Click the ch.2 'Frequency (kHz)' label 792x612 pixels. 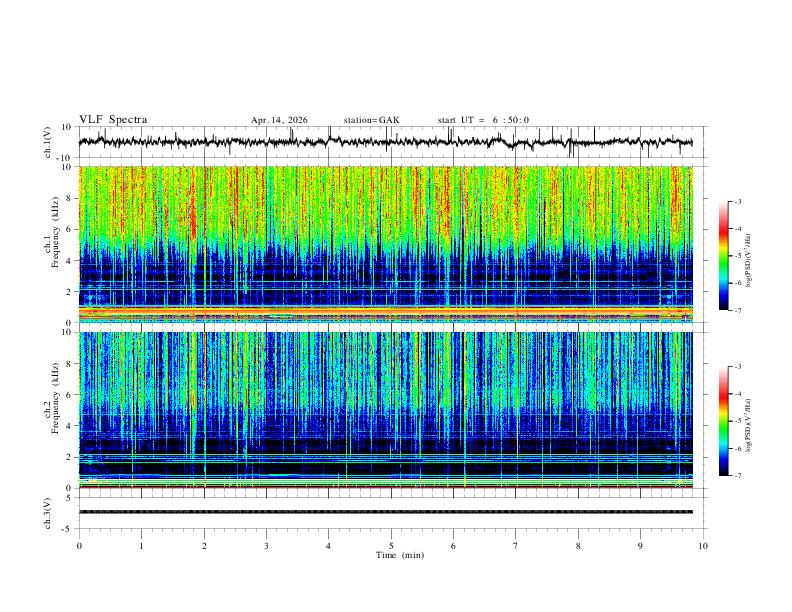point(55,398)
